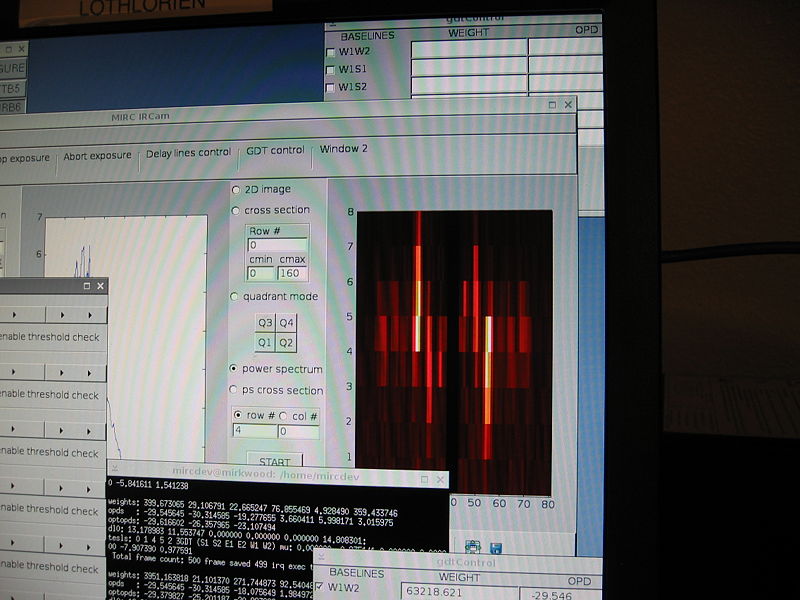
Task: Click the Row # input field showing 0
Action: click(277, 245)
